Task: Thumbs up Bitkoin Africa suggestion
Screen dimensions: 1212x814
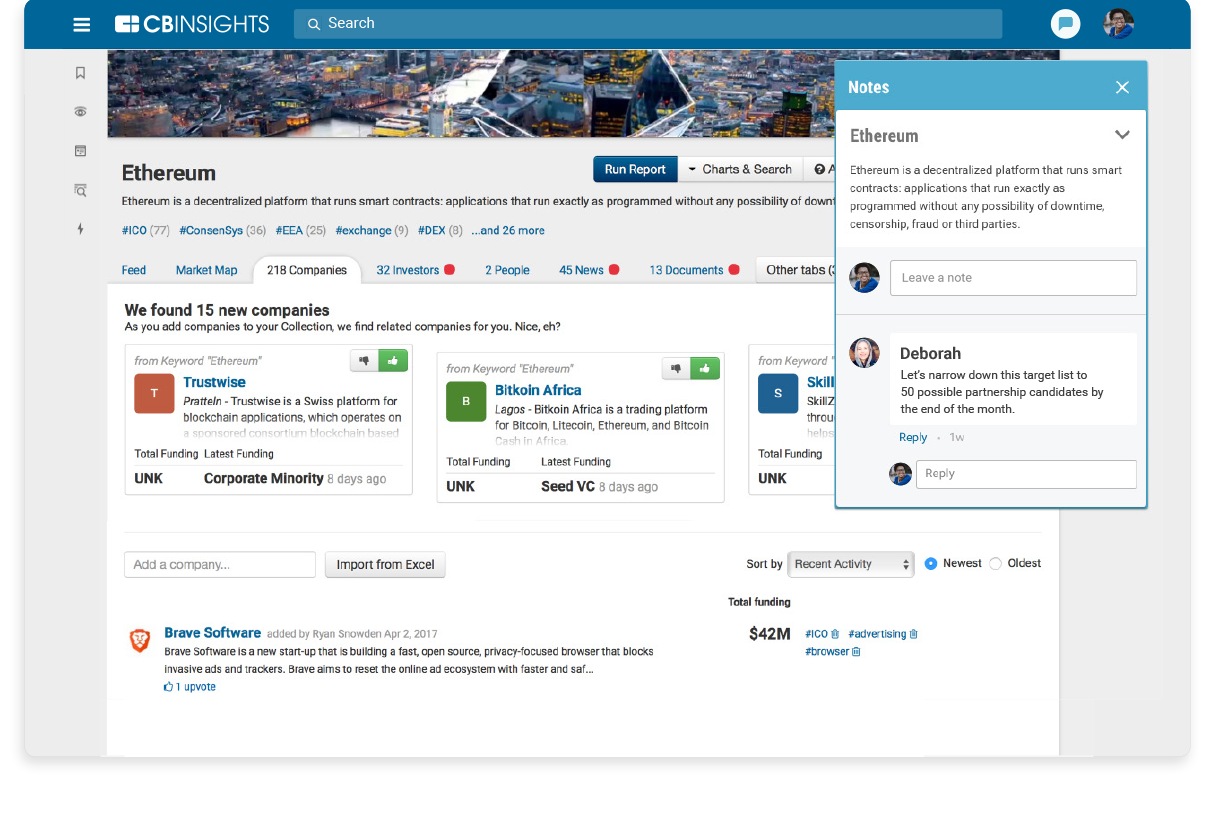Action: coord(705,369)
